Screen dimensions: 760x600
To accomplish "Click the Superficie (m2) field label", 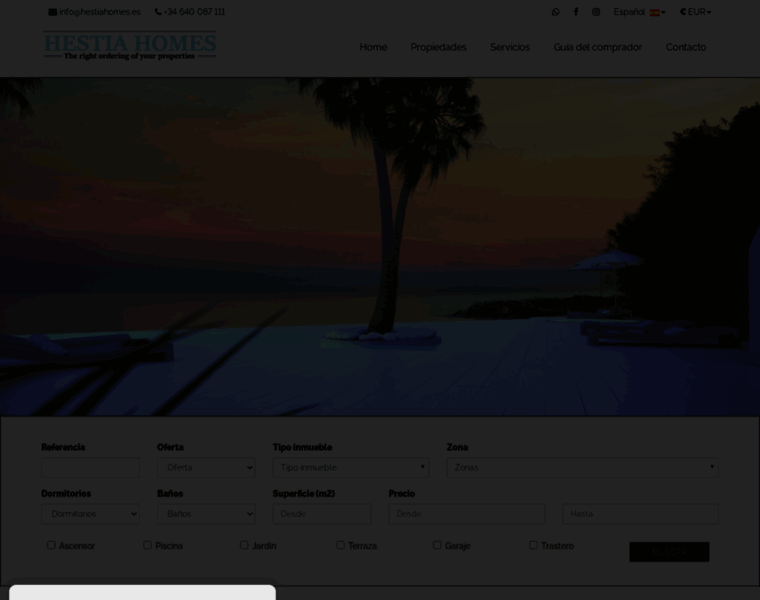I will [x=304, y=494].
